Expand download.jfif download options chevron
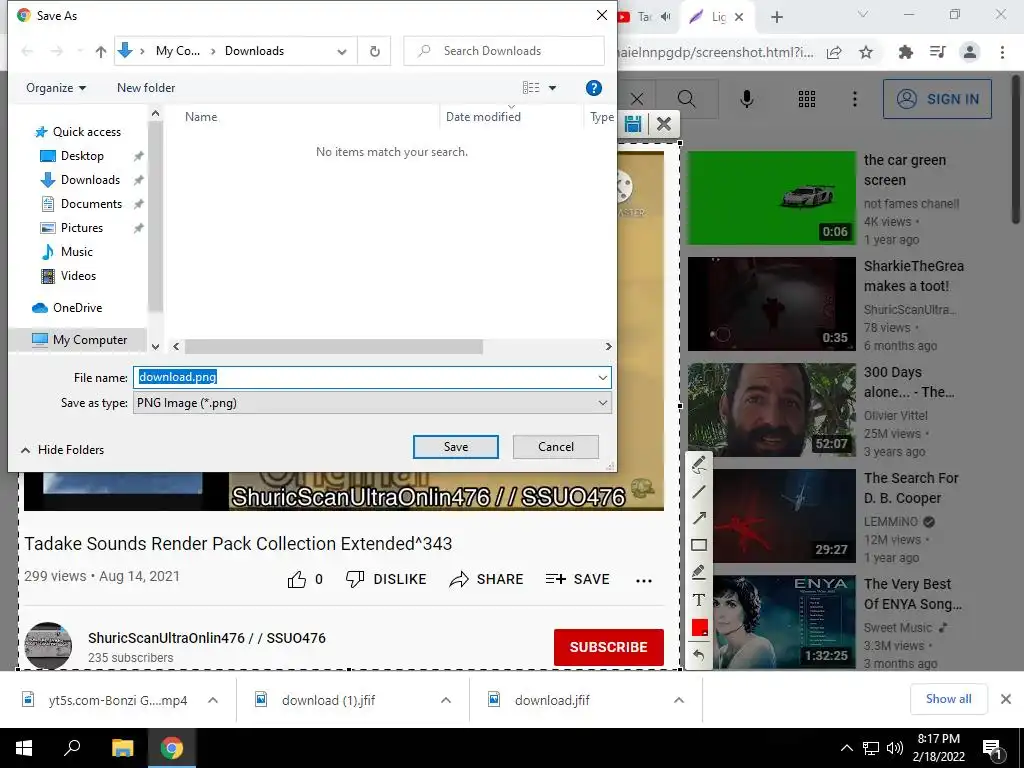Screen dimensions: 1024x768 tap(679, 700)
